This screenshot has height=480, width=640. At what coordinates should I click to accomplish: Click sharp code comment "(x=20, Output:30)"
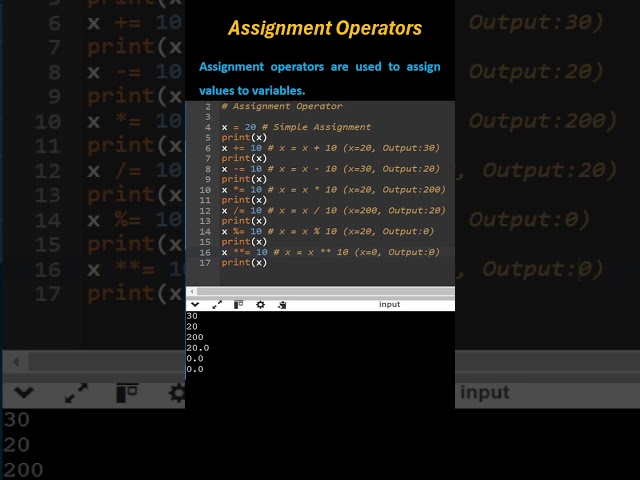pos(391,148)
